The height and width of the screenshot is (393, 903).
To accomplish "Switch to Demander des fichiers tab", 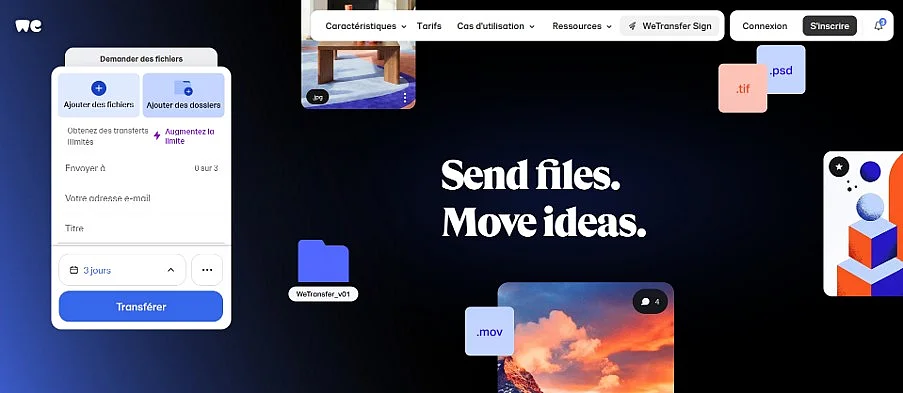I will point(141,58).
